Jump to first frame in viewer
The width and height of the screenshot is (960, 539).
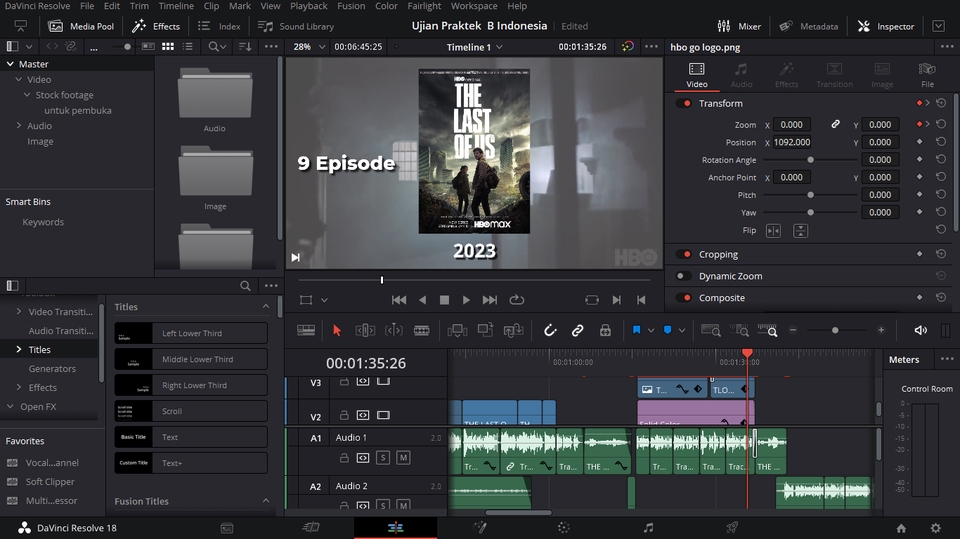[x=399, y=300]
